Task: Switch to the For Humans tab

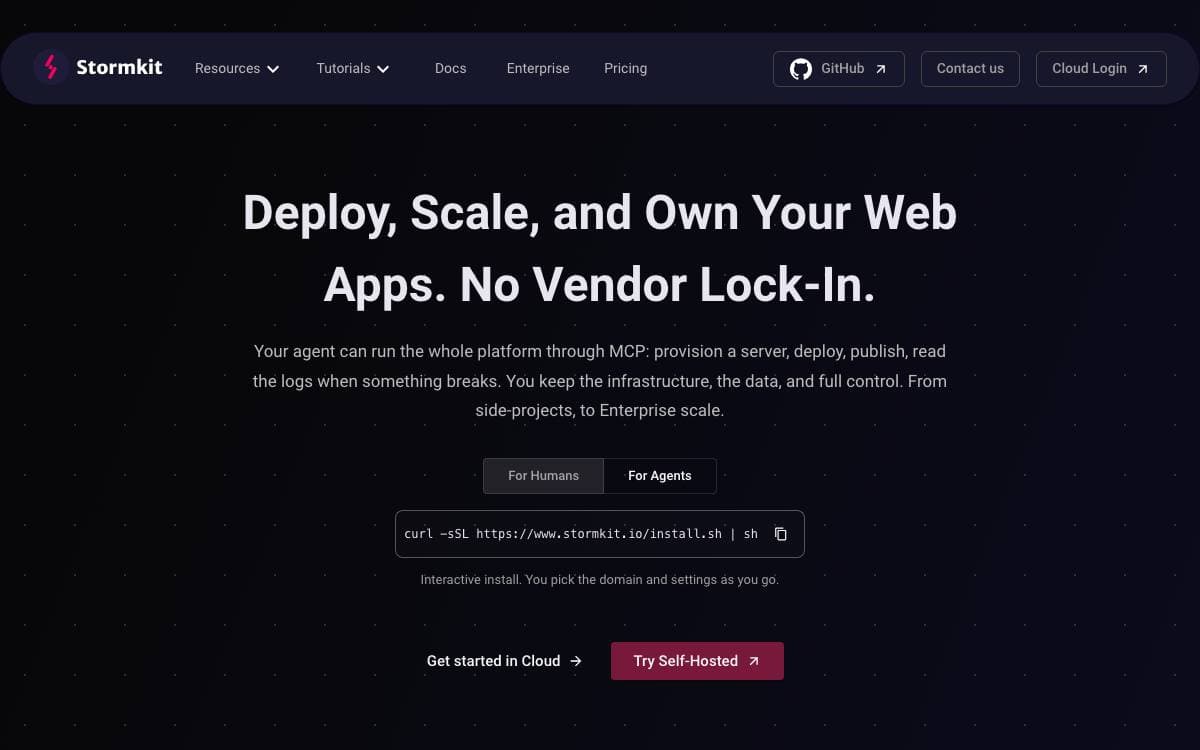Action: click(x=544, y=476)
